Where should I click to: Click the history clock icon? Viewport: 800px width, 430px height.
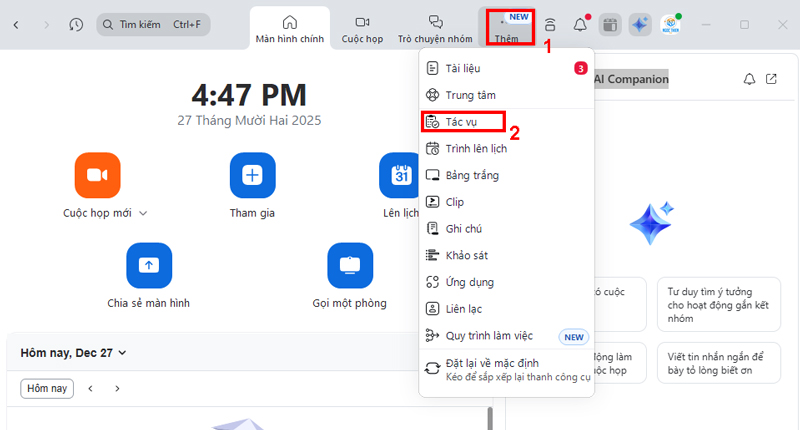pyautogui.click(x=77, y=24)
